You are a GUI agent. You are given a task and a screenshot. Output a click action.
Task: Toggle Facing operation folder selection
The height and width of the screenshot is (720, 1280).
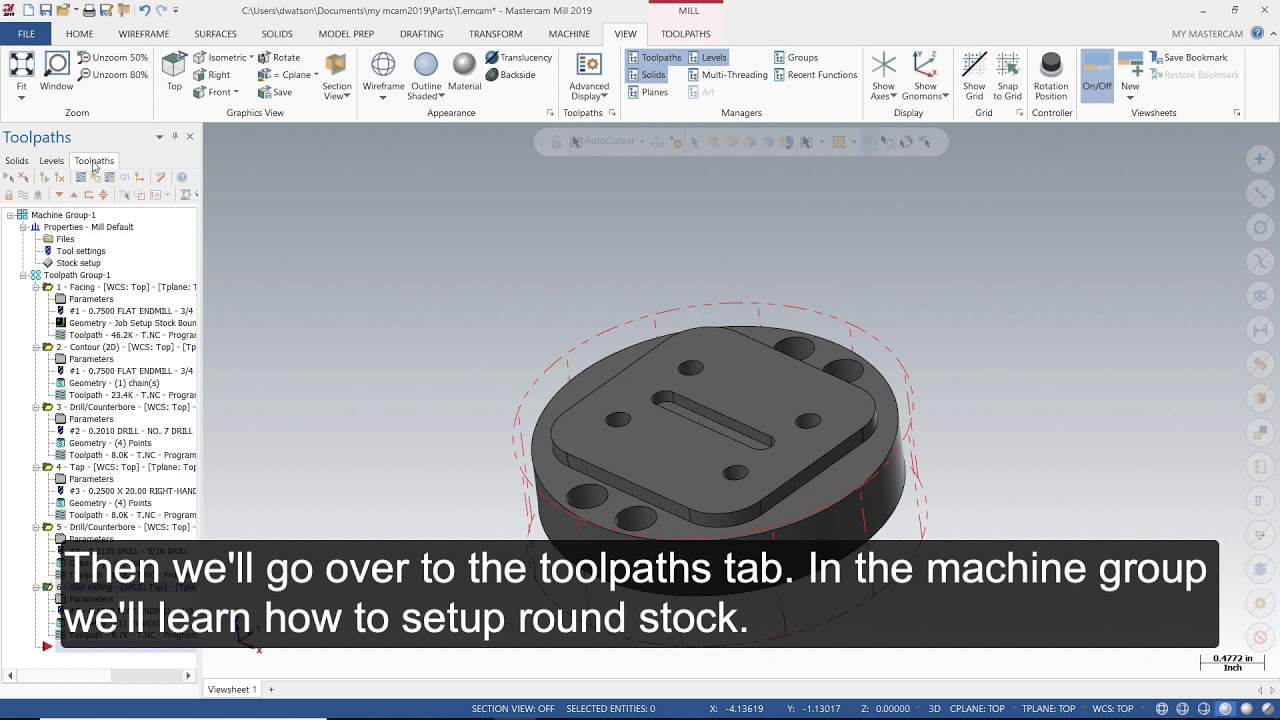pos(47,287)
